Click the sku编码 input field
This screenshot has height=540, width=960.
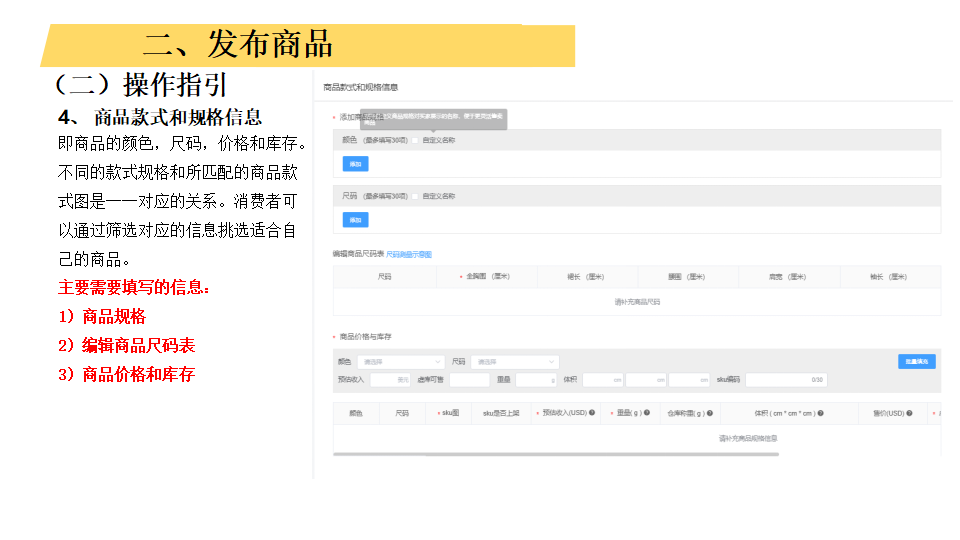pos(785,380)
